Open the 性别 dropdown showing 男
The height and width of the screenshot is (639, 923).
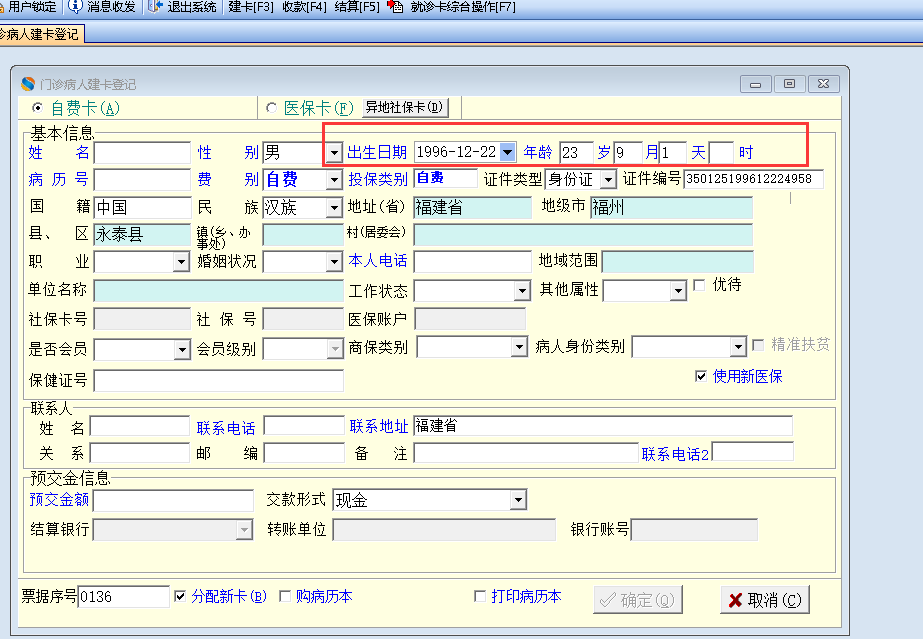[x=334, y=153]
